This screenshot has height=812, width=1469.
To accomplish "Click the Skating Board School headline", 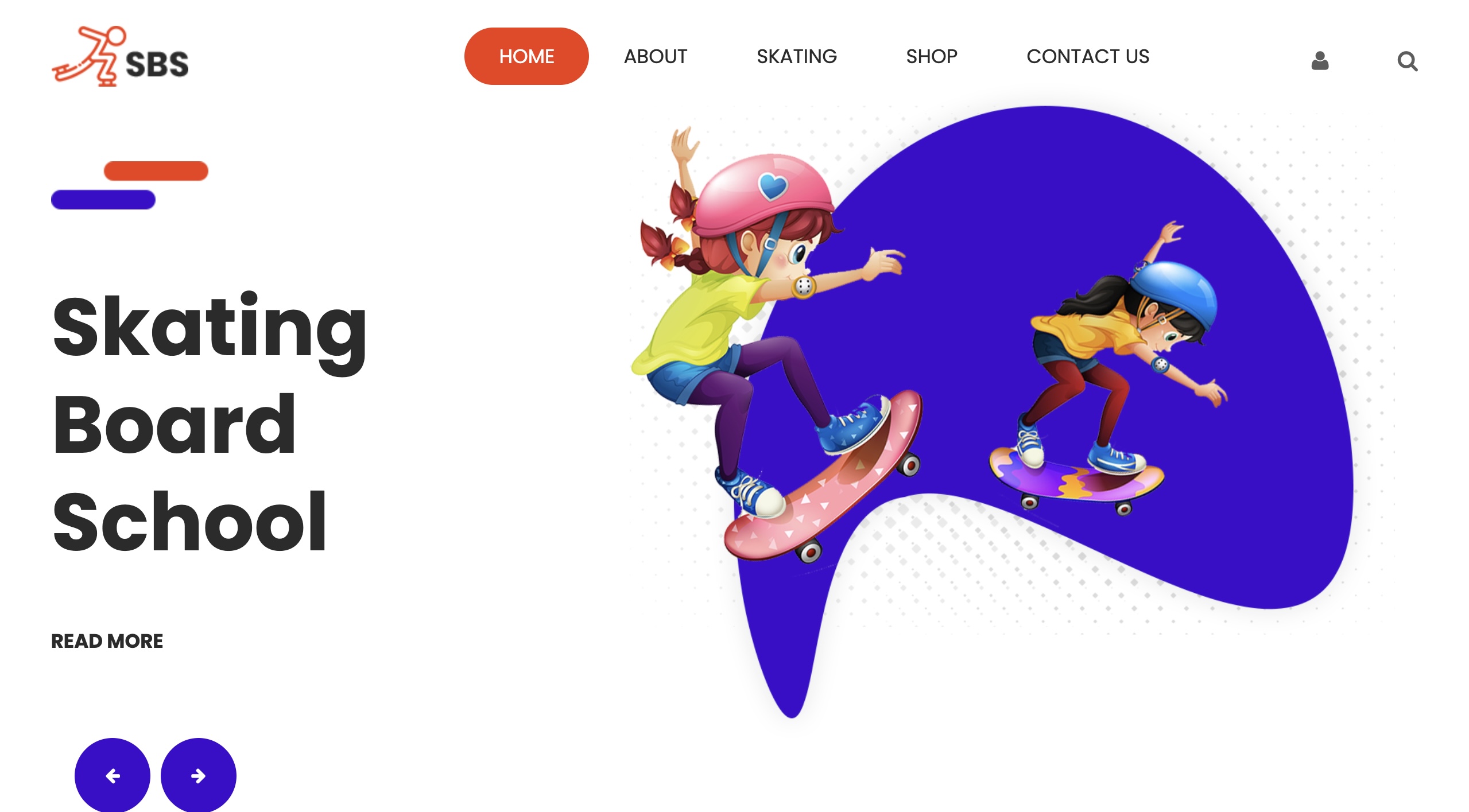I will click(210, 423).
